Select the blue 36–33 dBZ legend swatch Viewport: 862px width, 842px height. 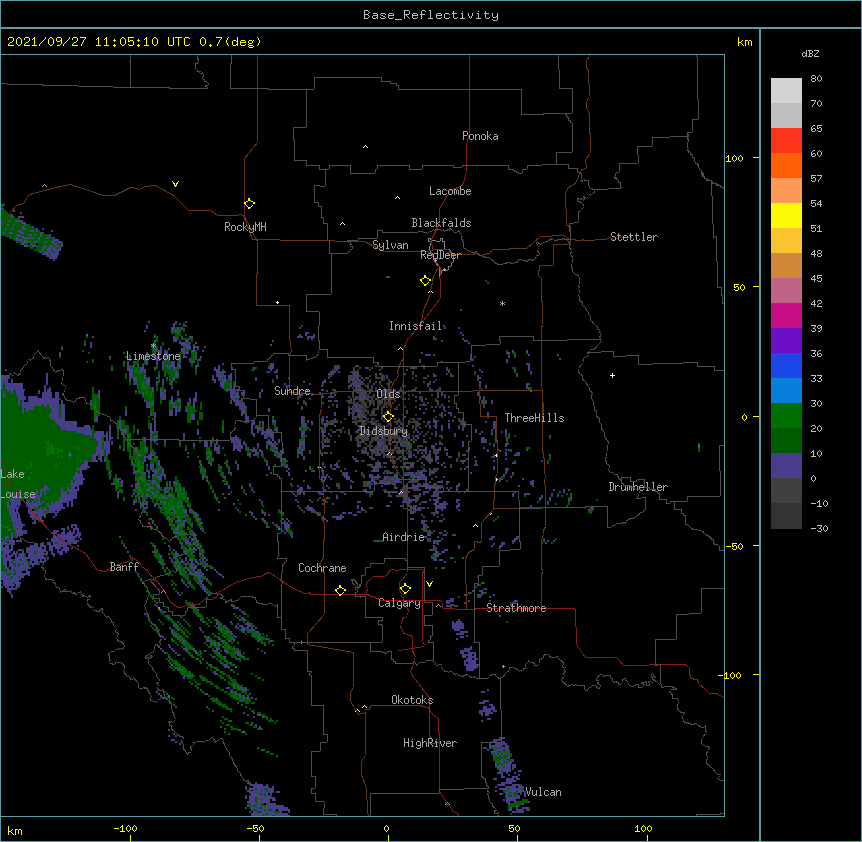[786, 365]
